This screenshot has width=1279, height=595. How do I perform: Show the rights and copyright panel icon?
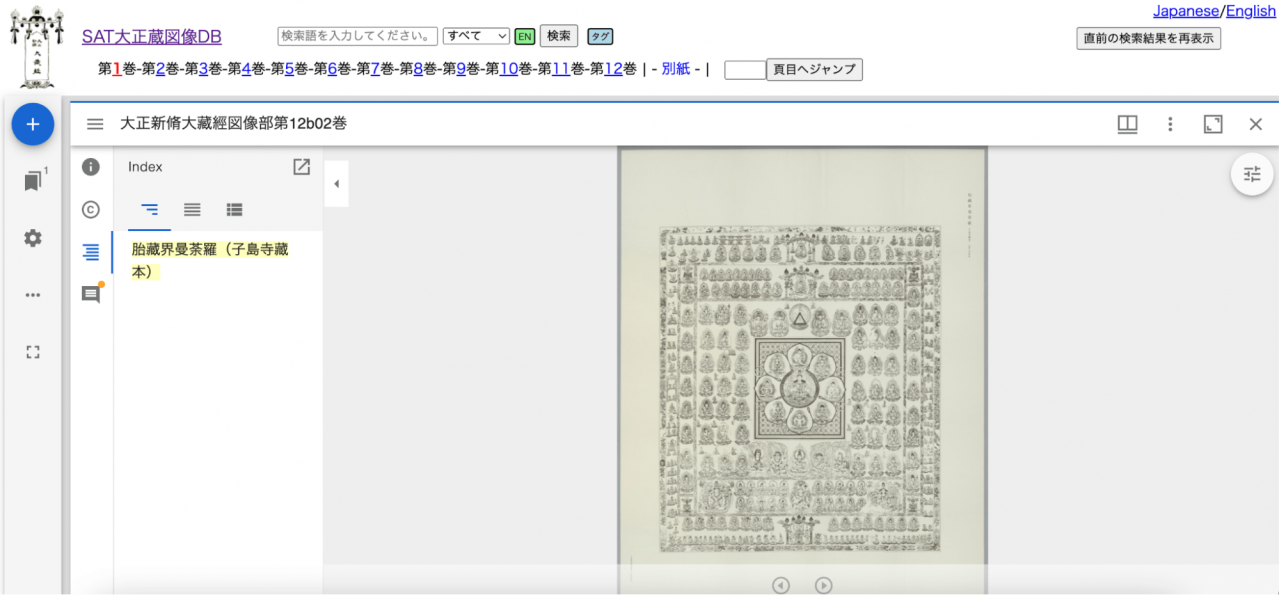[91, 210]
